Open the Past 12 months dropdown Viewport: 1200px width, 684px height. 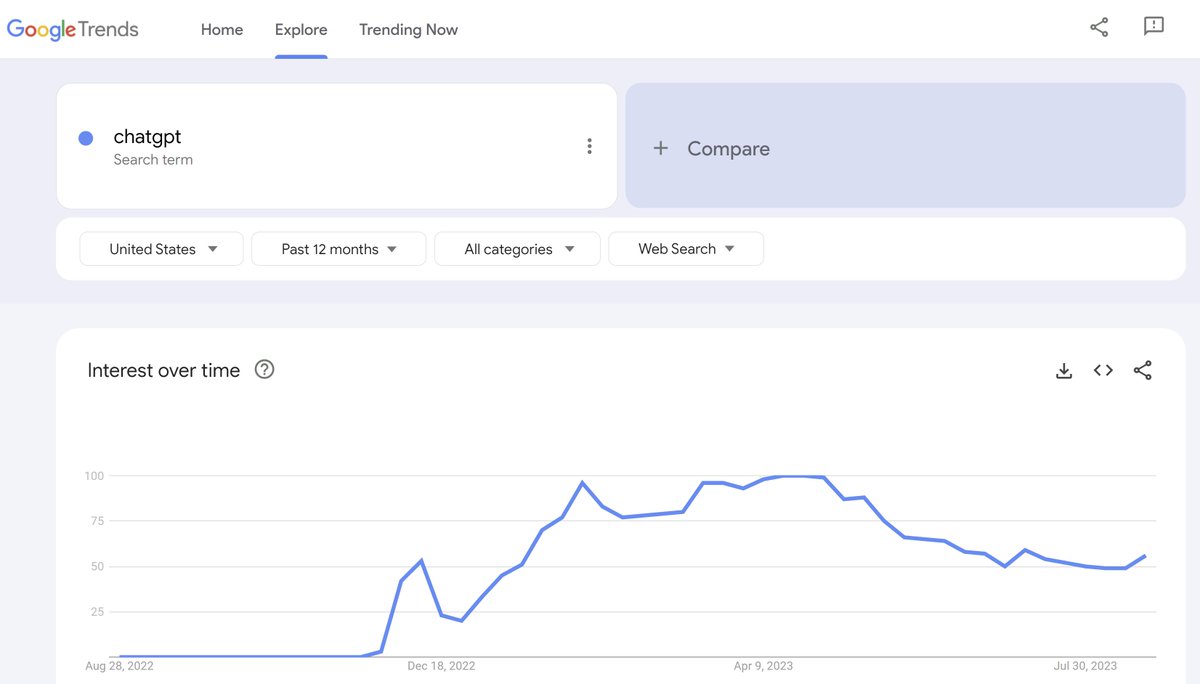339,249
